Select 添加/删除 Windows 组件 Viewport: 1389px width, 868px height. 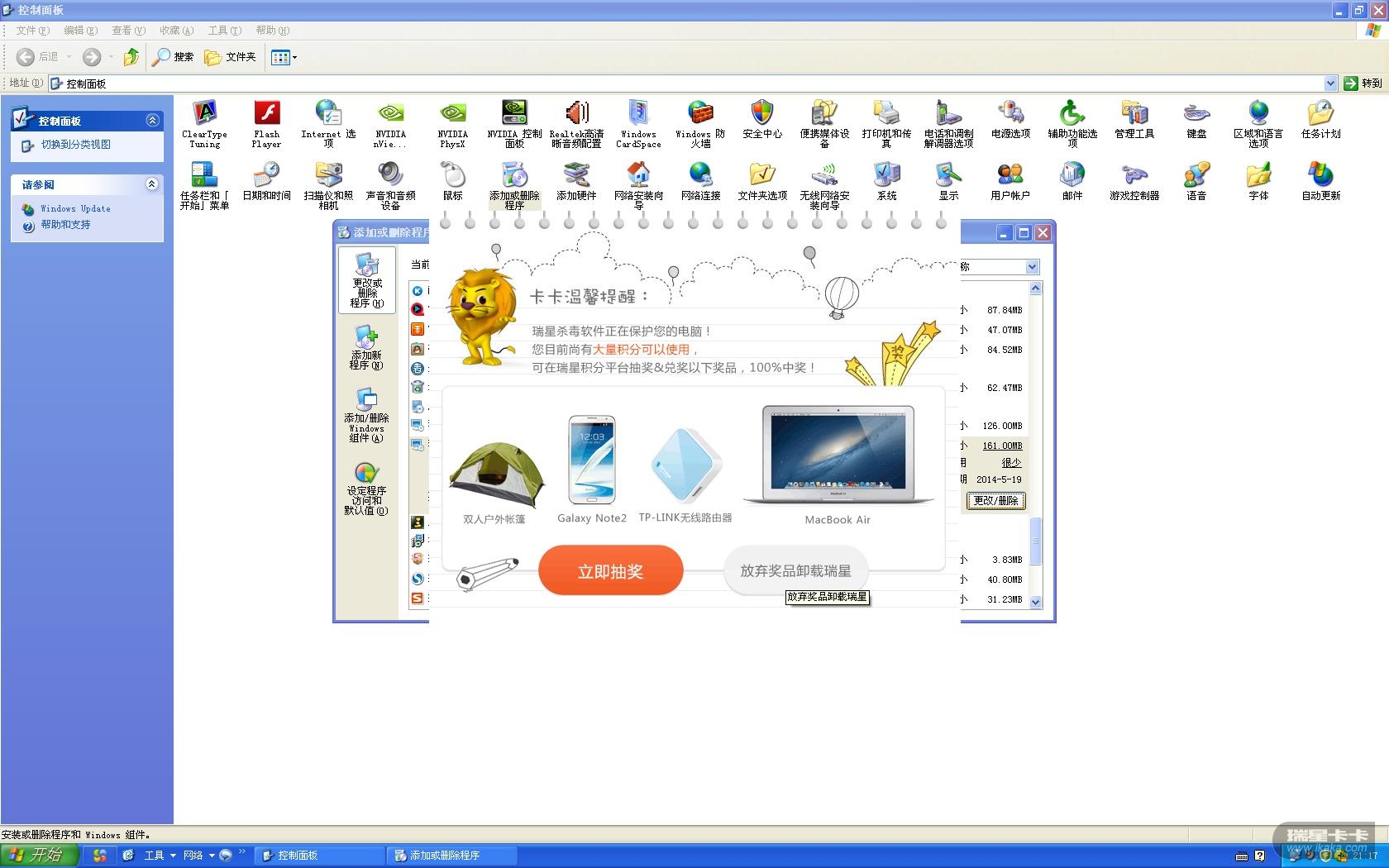coord(366,416)
